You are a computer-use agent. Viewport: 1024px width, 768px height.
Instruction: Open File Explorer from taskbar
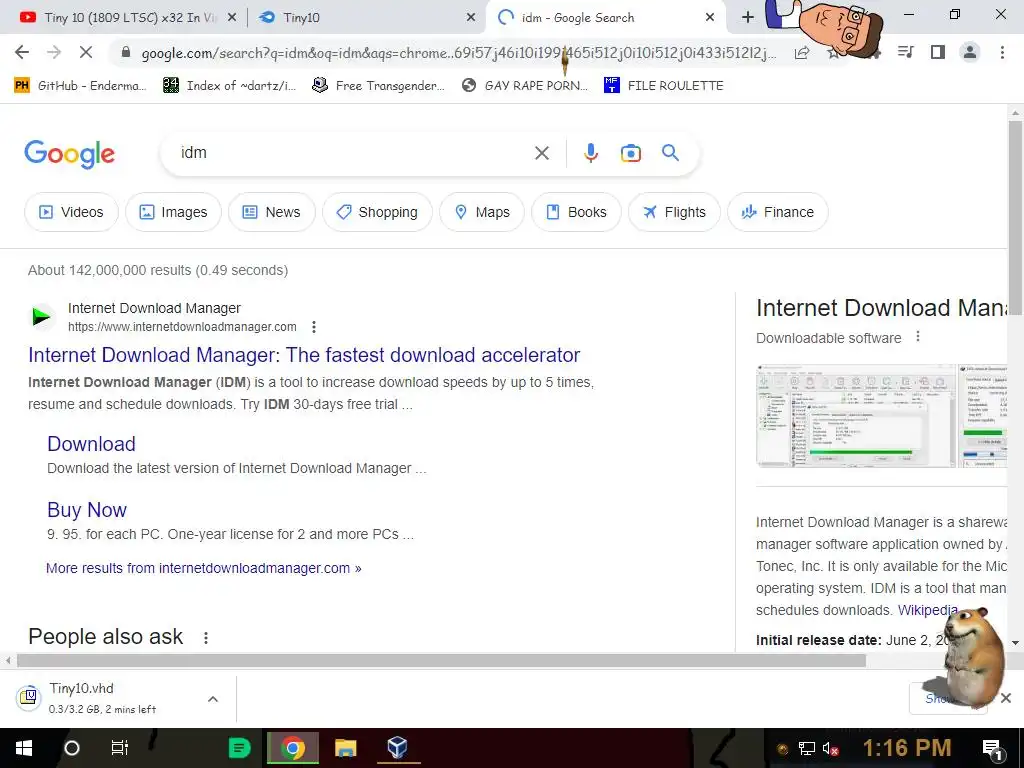(345, 748)
